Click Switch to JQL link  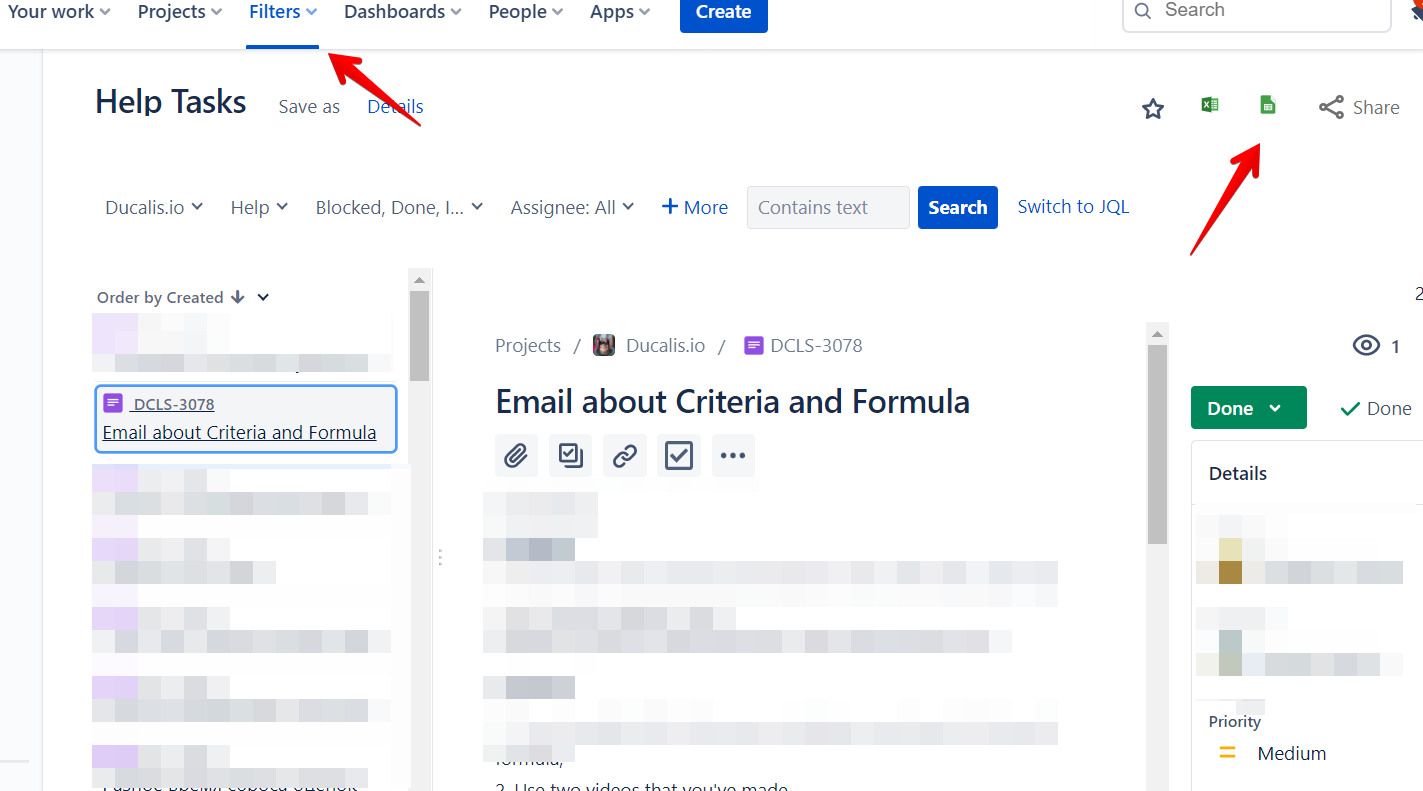pos(1073,207)
